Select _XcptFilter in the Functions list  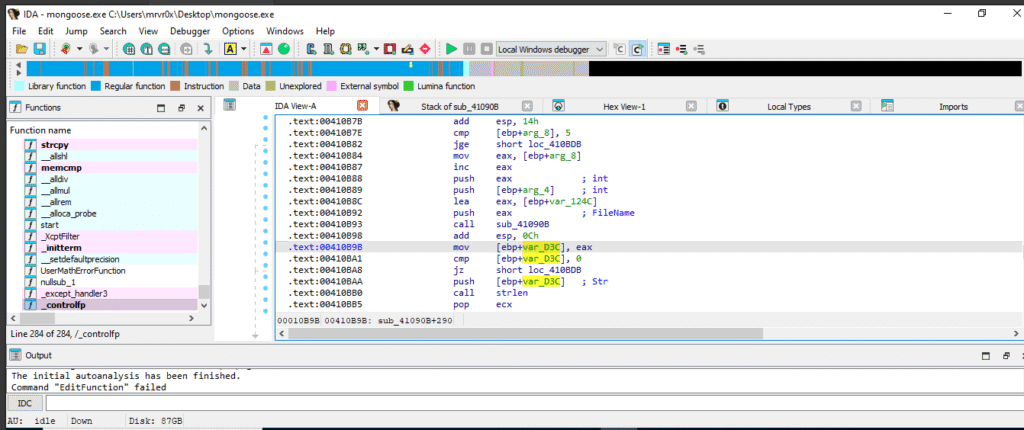110,236
